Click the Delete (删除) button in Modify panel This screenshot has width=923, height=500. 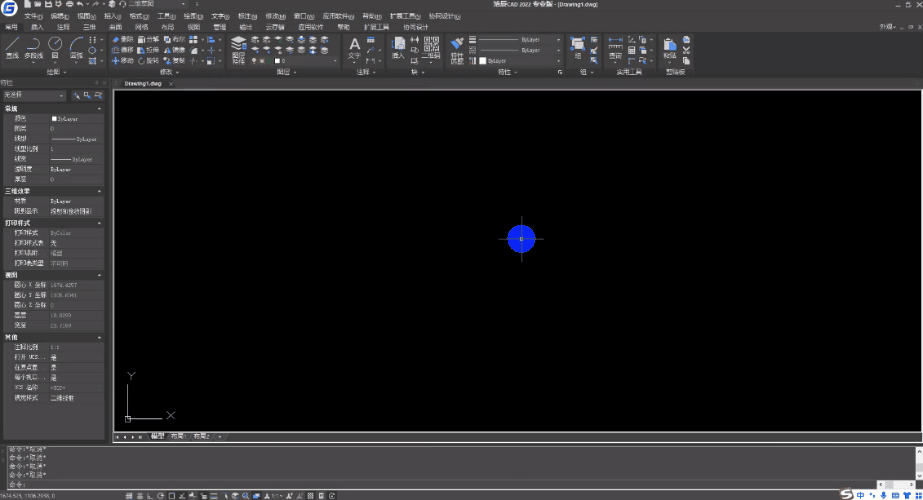(x=122, y=39)
